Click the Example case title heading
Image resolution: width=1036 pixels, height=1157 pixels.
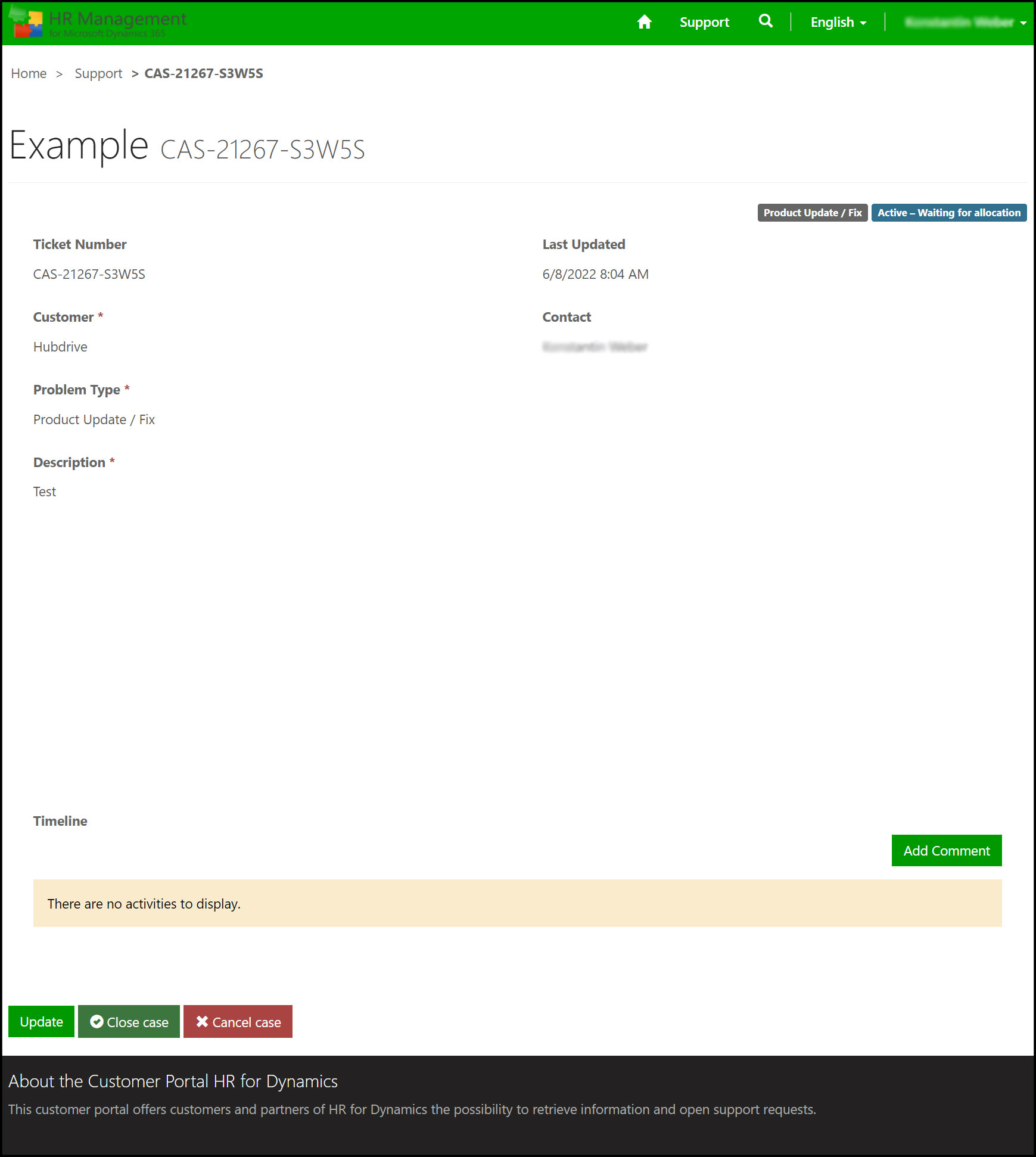[x=79, y=146]
